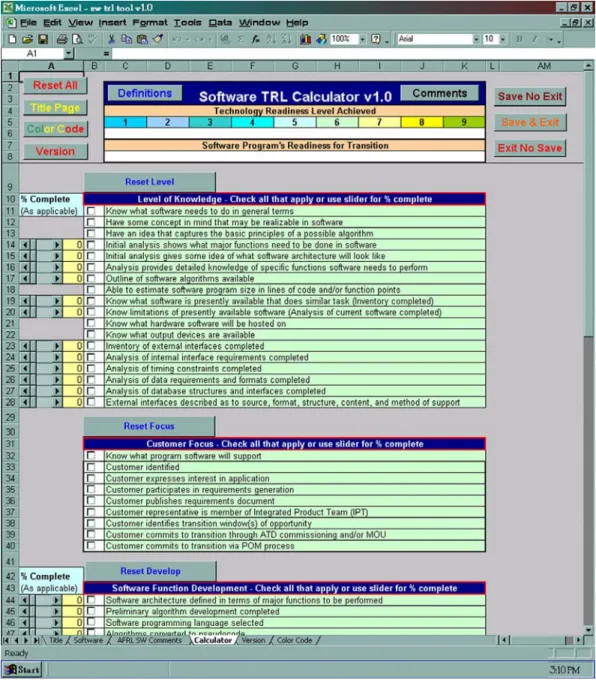Click the Redo arrow icon
The image size is (596, 680).
click(199, 39)
